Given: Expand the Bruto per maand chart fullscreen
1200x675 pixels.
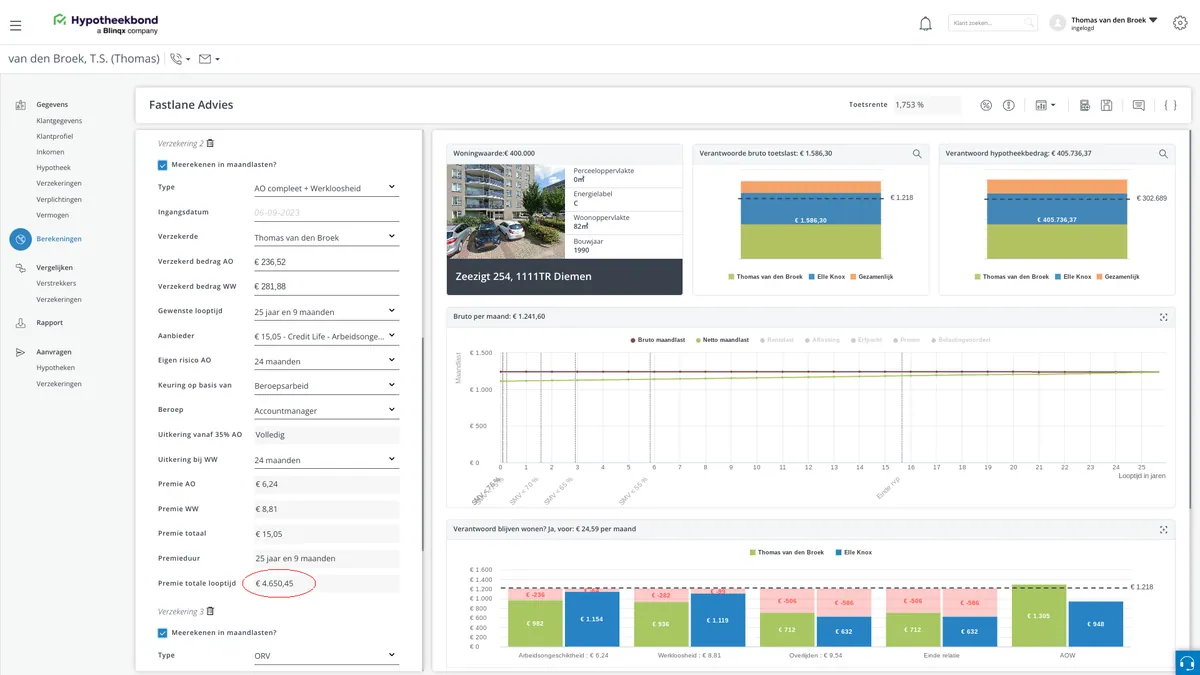Looking at the screenshot, I should [1163, 317].
